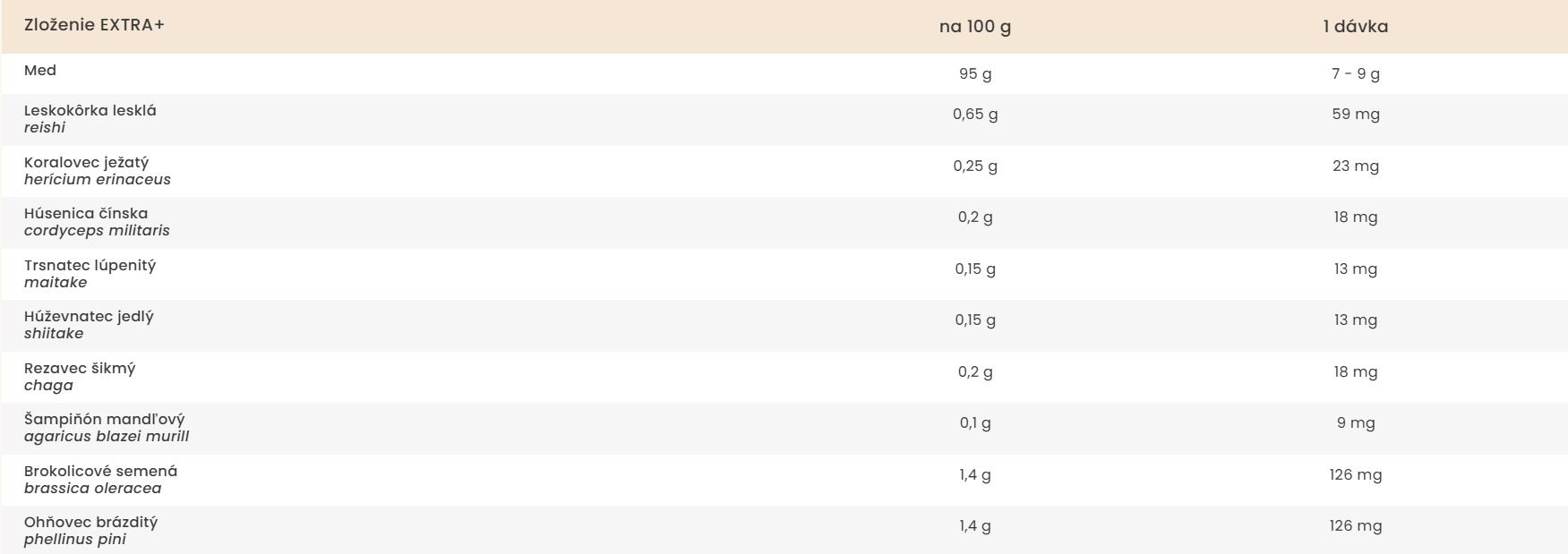Click 'Leskokôrka lesklá' ingredient name
The height and width of the screenshot is (554, 1568).
click(90, 111)
